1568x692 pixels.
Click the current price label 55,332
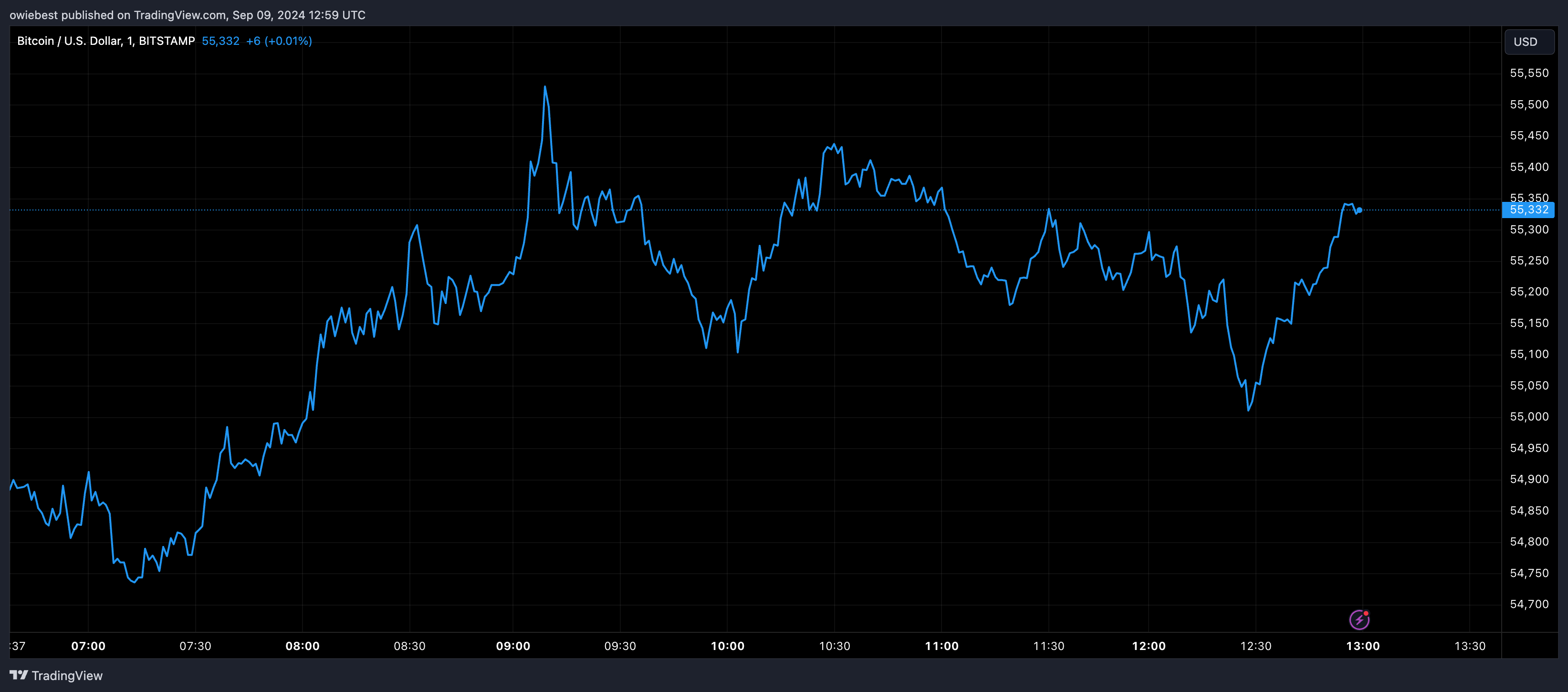click(x=1528, y=210)
